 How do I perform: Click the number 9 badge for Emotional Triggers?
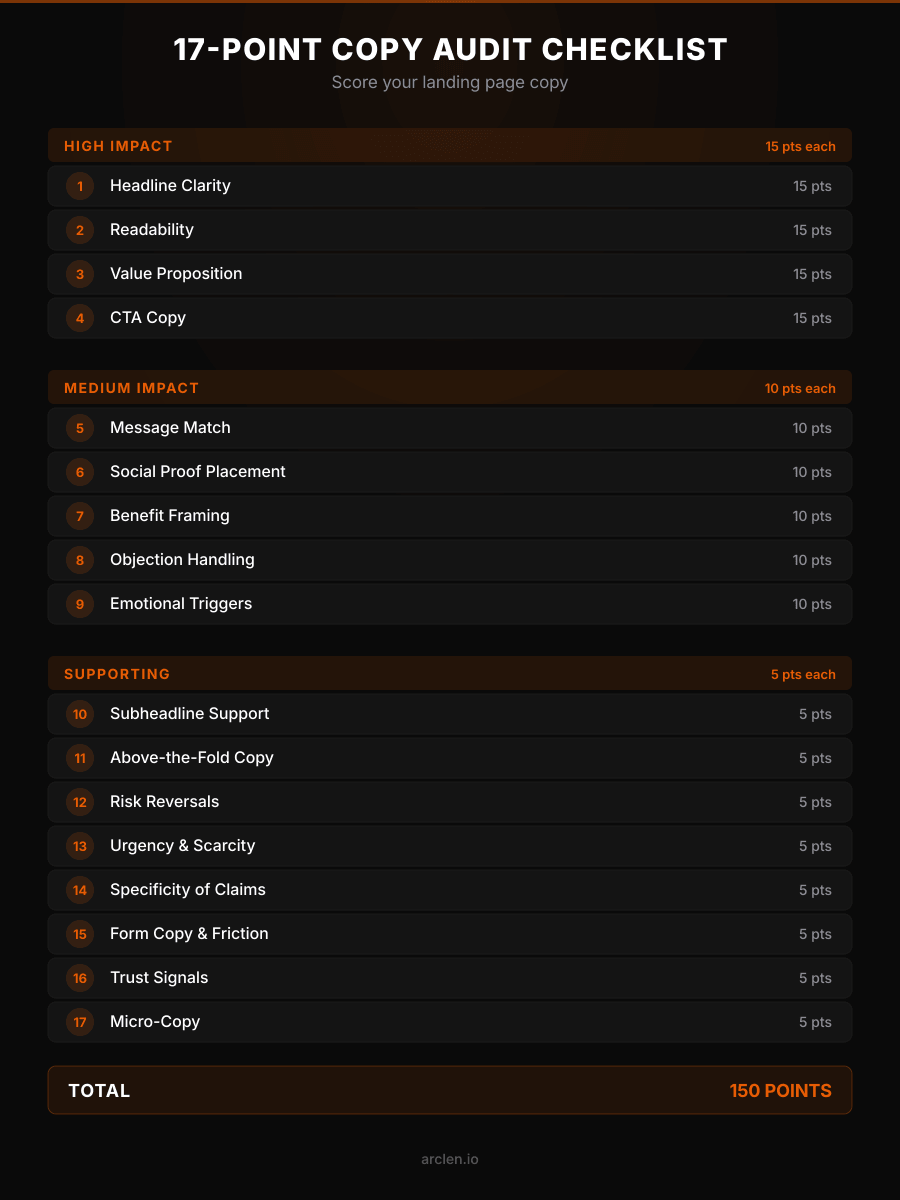(x=80, y=604)
